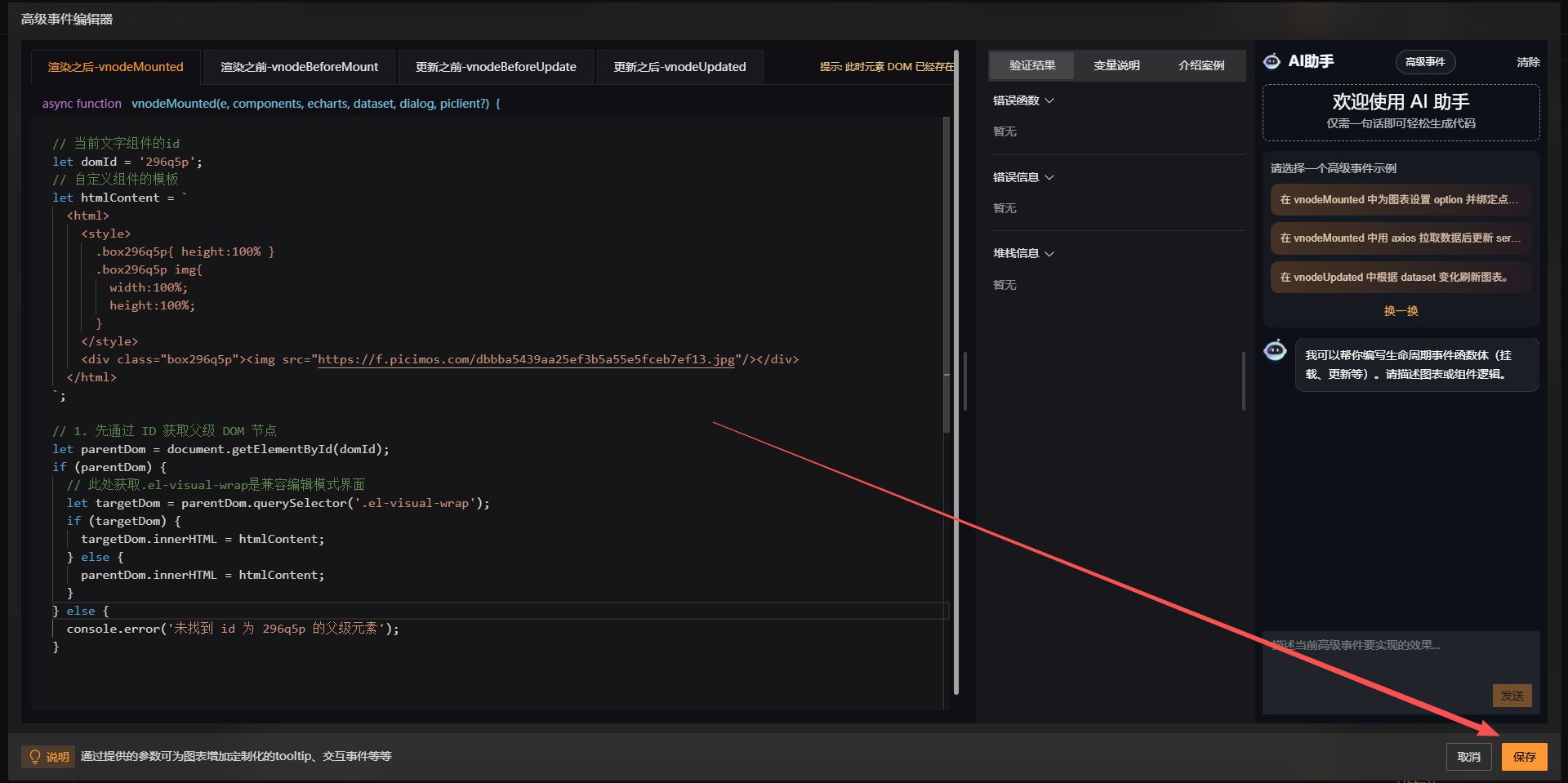Click the picimos image URL in code
This screenshot has width=1568, height=783.
[526, 359]
